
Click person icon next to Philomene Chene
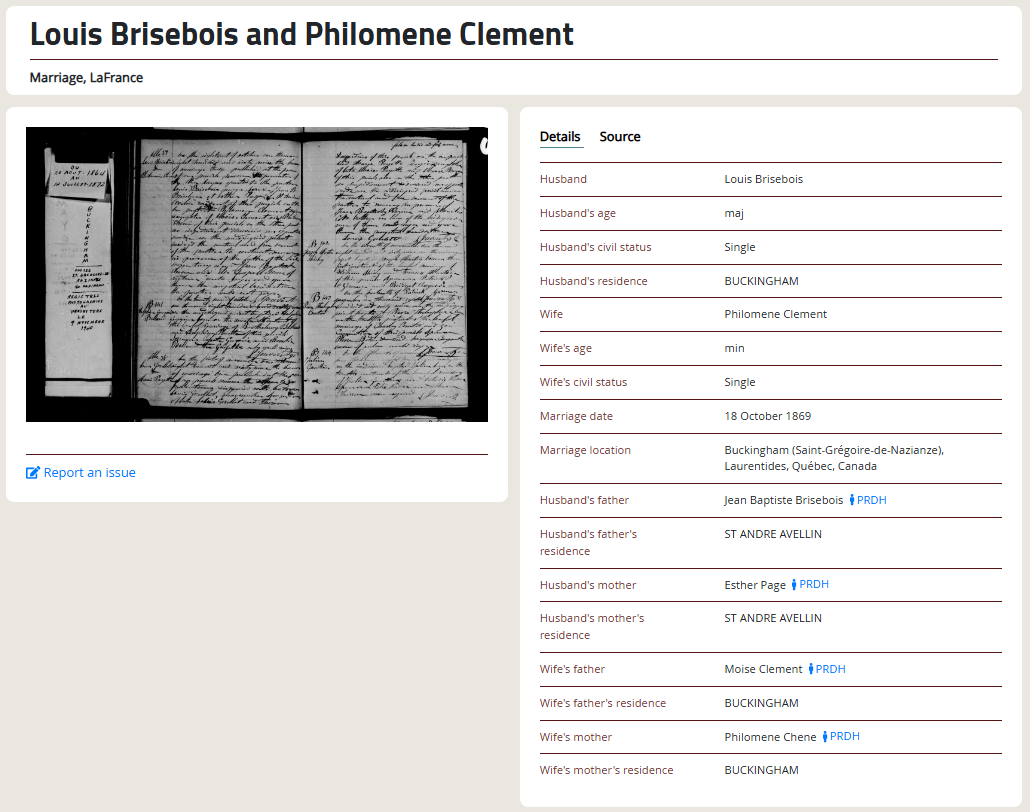(825, 737)
